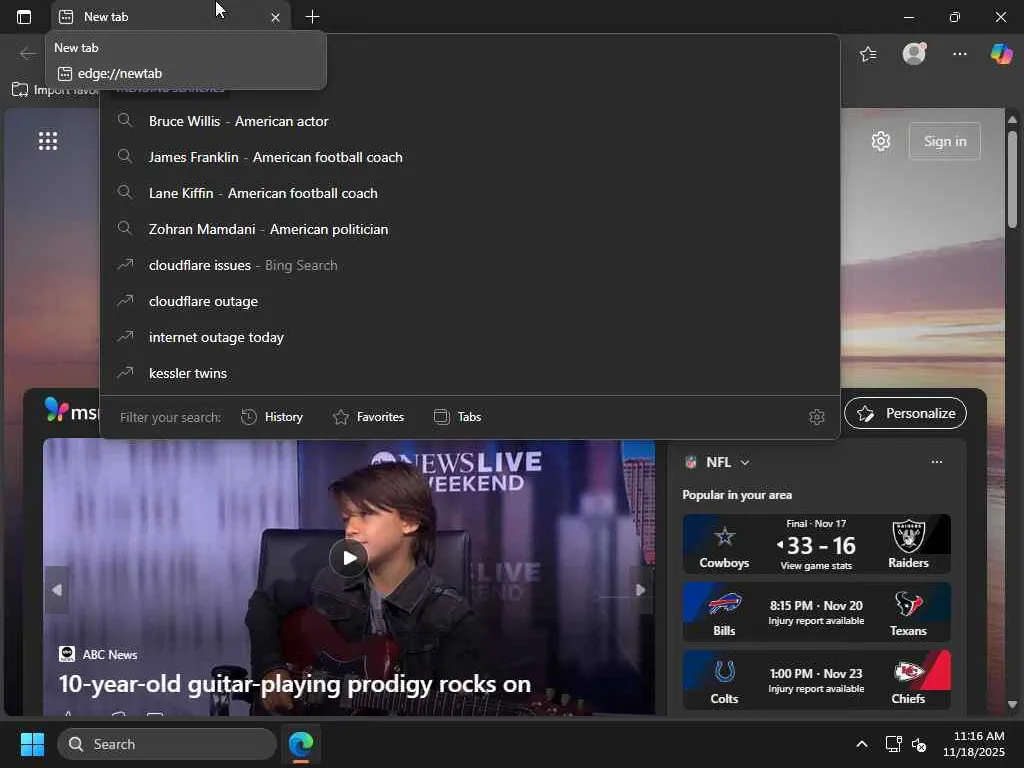The image size is (1024, 768).
Task: Open Cowboys vs Raiders game card
Action: [816, 544]
